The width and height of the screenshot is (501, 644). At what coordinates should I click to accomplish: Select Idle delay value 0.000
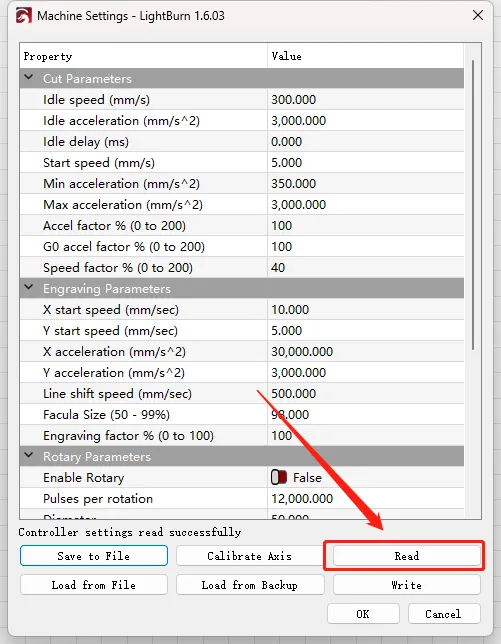click(x=366, y=141)
